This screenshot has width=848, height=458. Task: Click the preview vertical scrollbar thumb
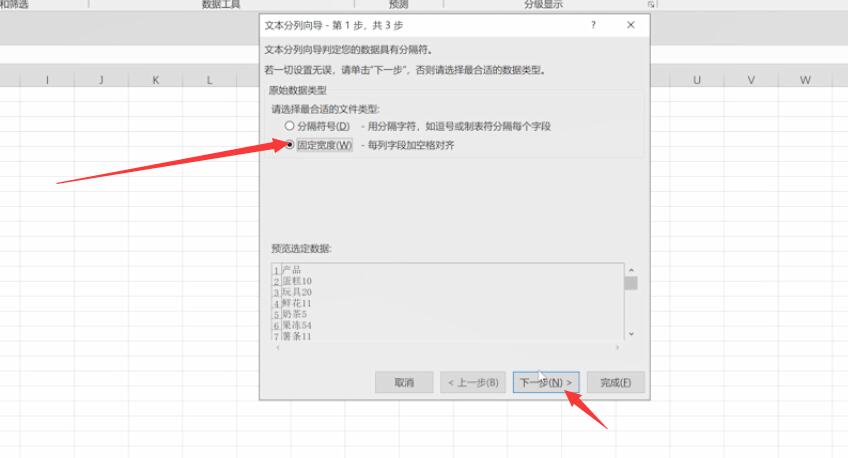(631, 283)
